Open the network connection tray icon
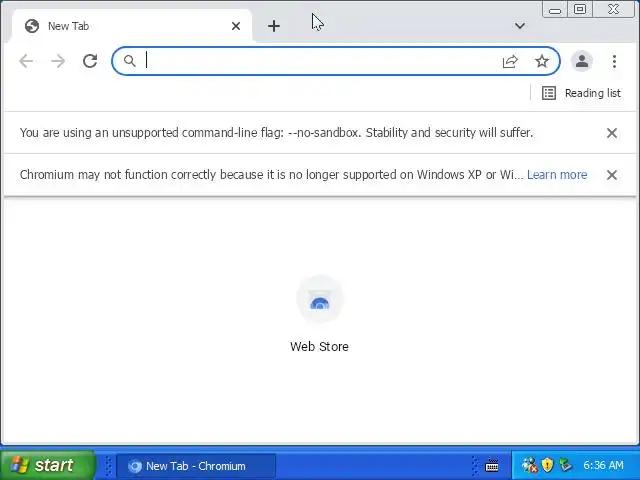This screenshot has height=480, width=640. (x=529, y=465)
